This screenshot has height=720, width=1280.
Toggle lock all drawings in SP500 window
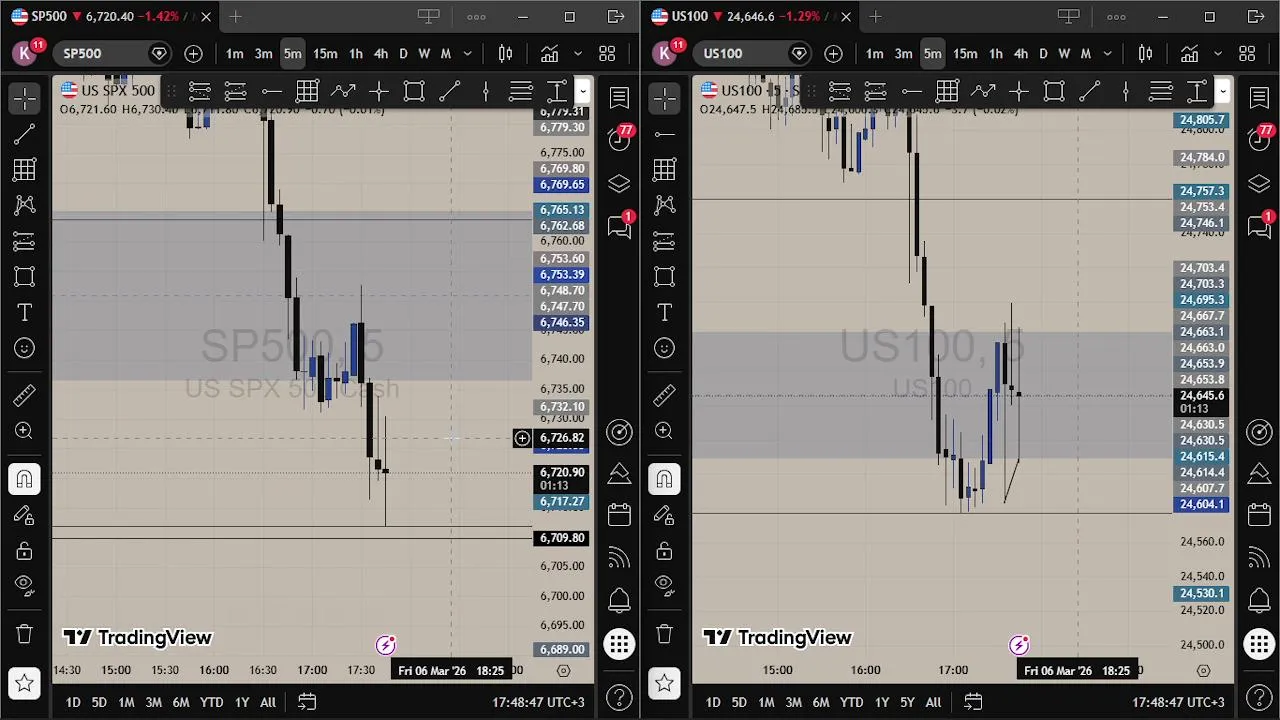pos(25,551)
